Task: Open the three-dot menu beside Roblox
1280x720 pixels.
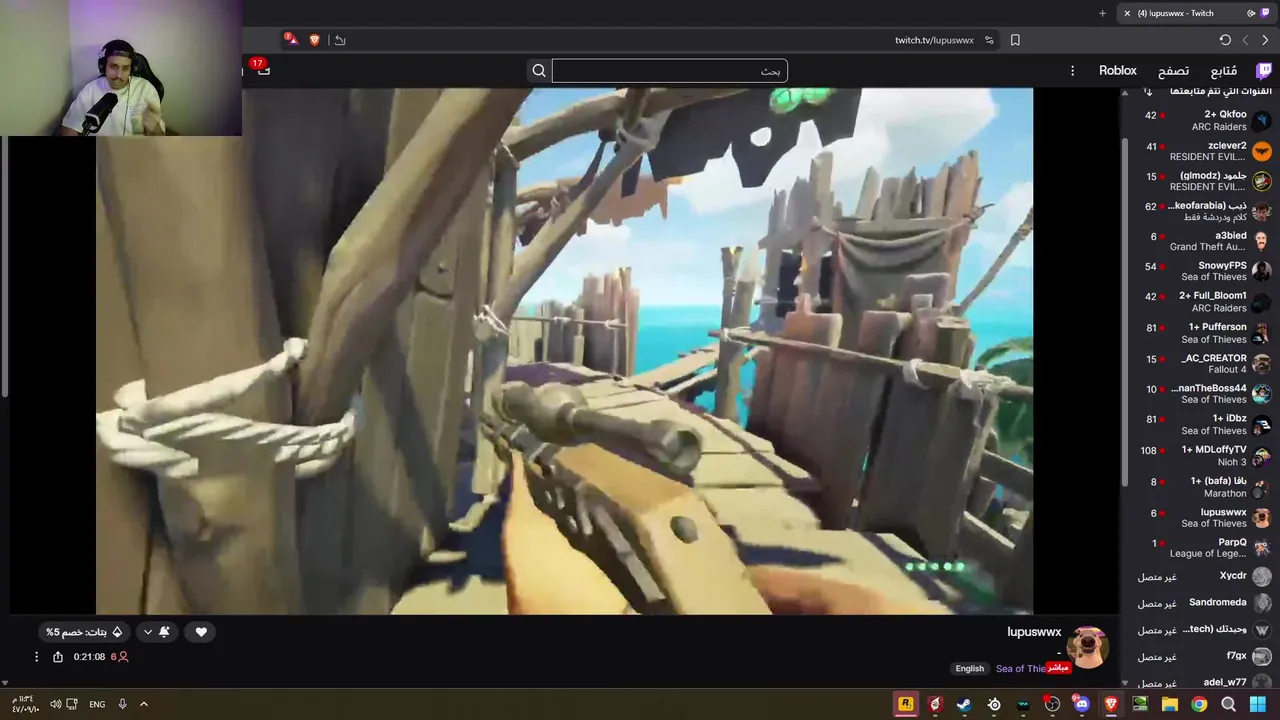Action: [x=1072, y=71]
